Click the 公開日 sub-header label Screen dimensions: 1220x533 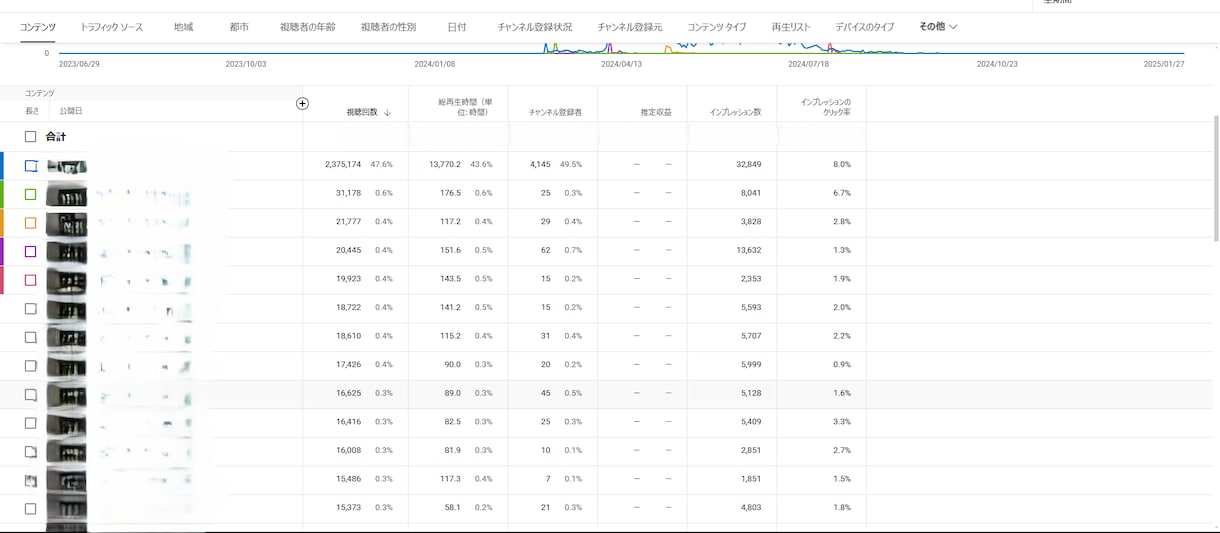[71, 111]
